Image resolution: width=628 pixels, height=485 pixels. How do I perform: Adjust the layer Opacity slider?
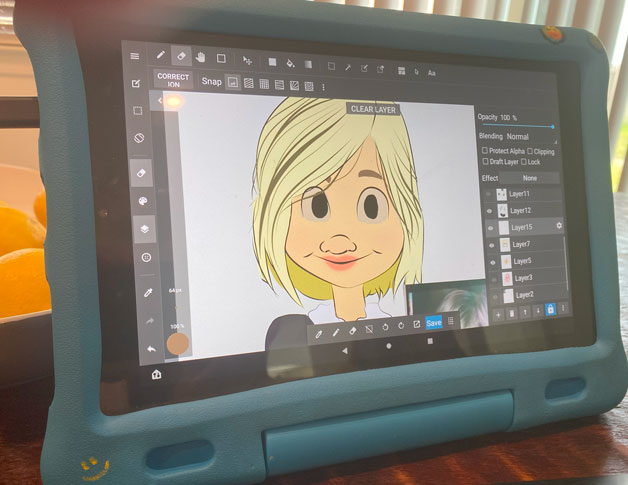(x=517, y=126)
